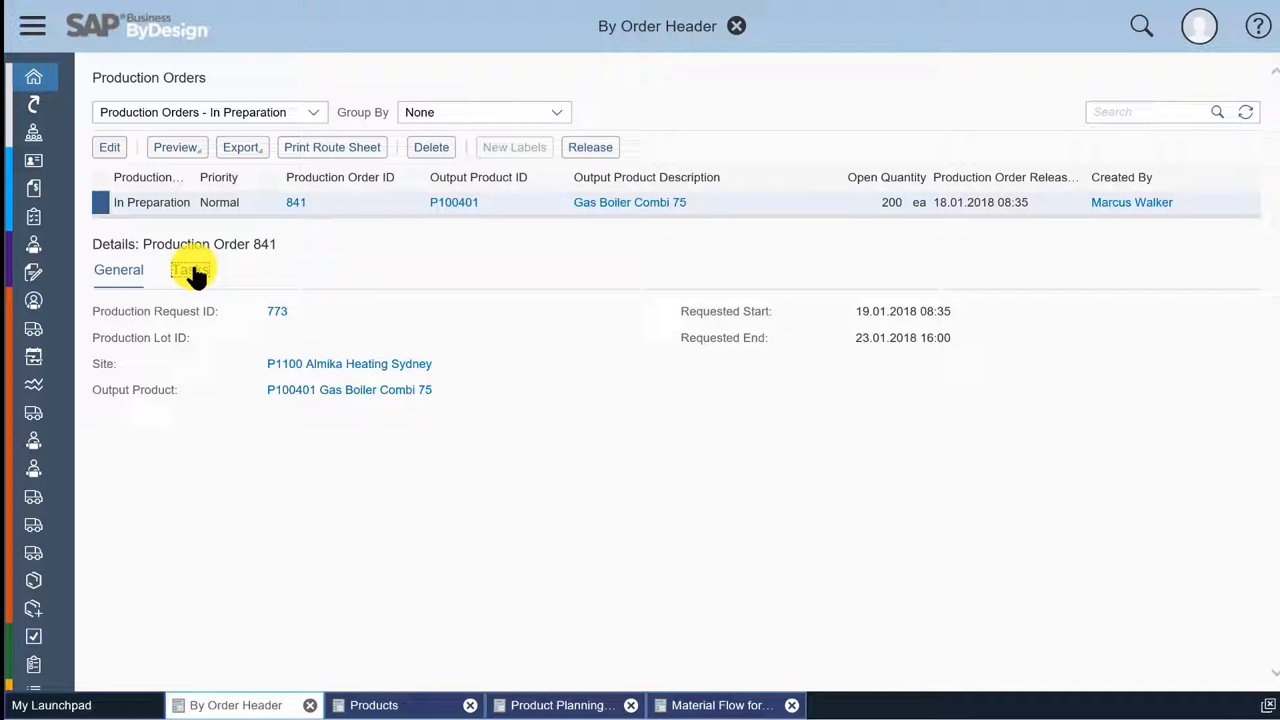
Task: Open P1100 Almika Heating Sydney link
Action: click(x=349, y=364)
